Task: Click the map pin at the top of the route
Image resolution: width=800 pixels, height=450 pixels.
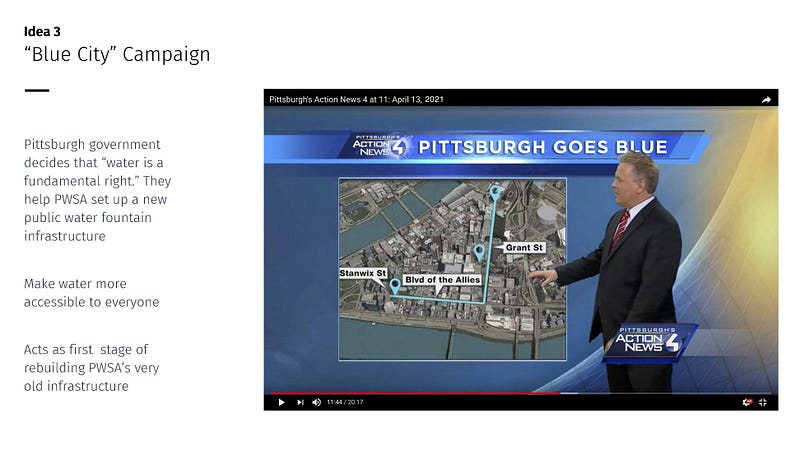Action: click(x=494, y=193)
